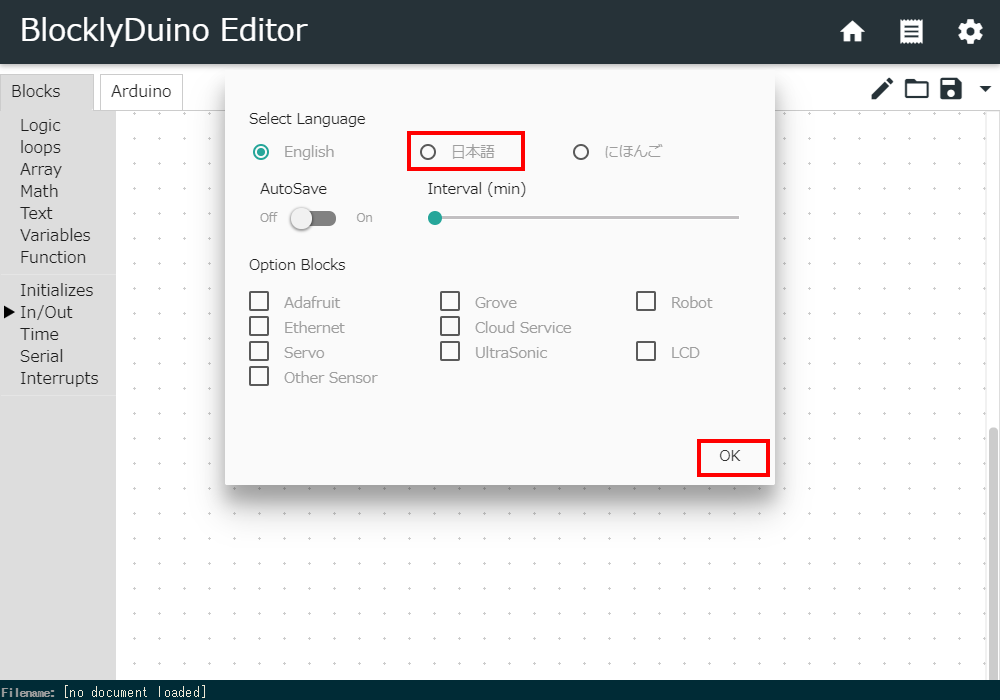Select the にほんご language option
The image size is (1000, 700).
581,152
